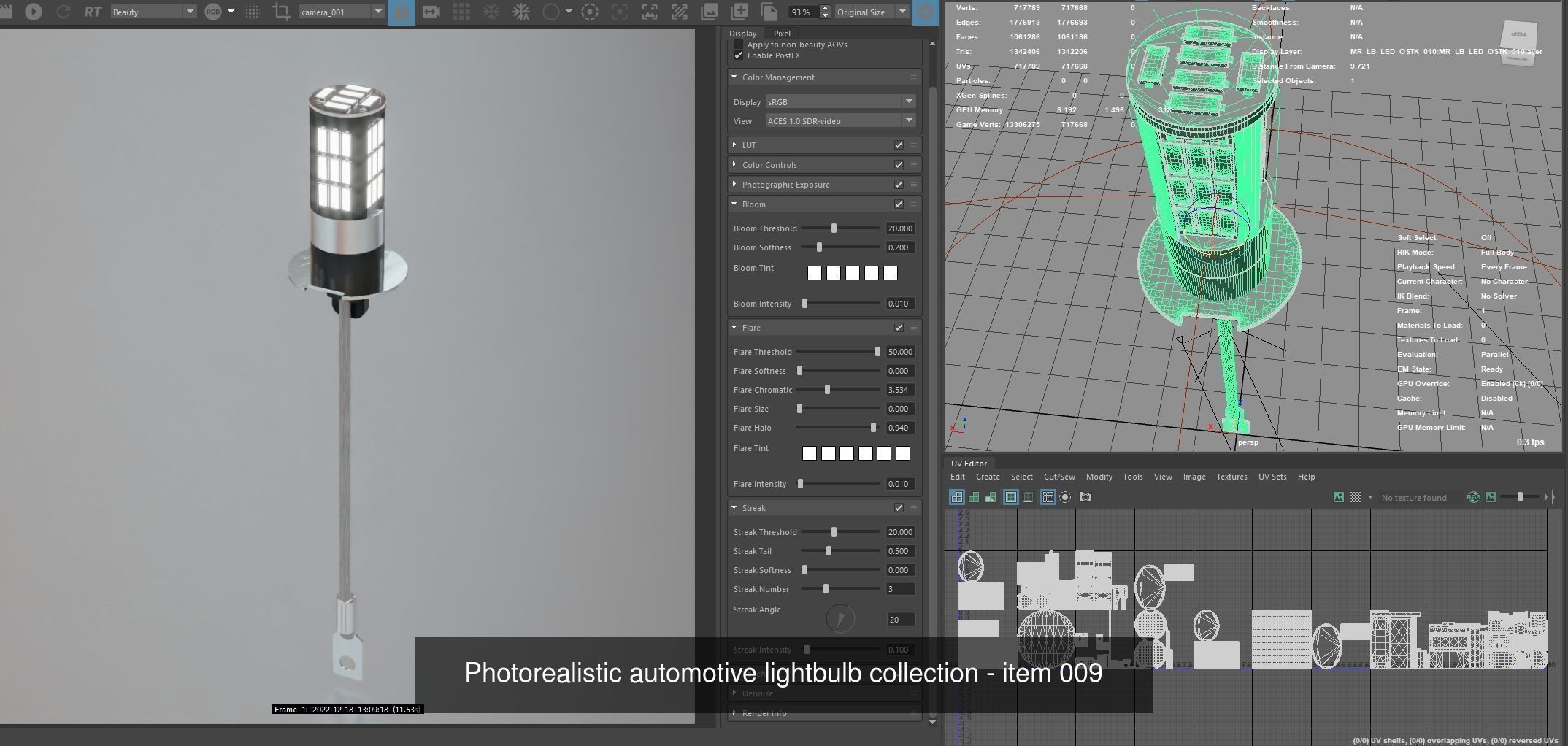Toggle the LUT section checkbox

pos(899,145)
